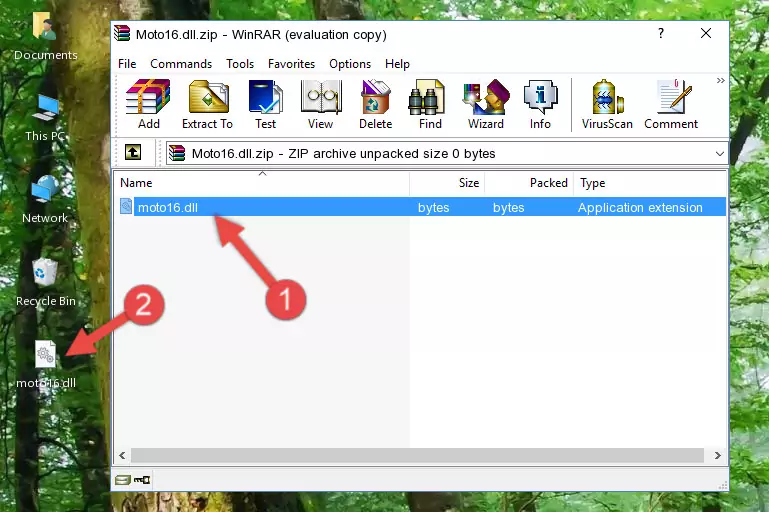Select the Recycle Bin desktop icon

pos(46,282)
